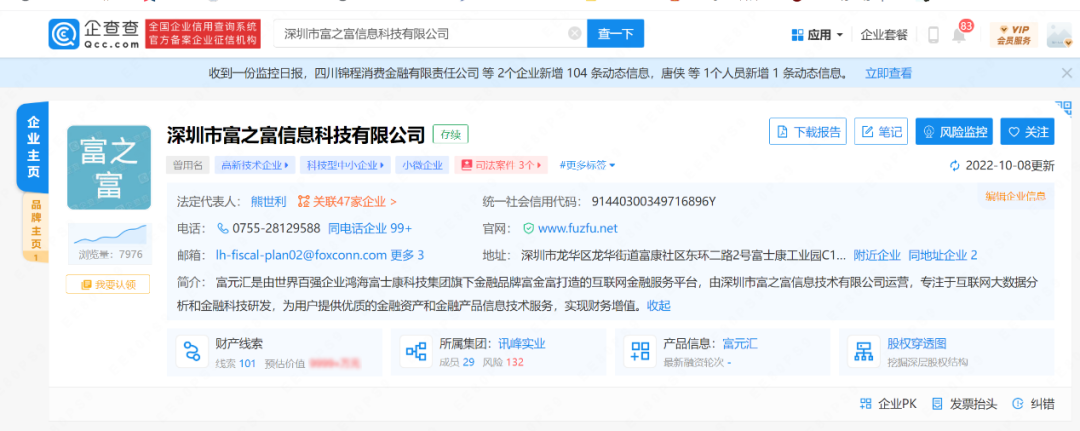Click the 股权穿透图 icon
This screenshot has width=1080, height=431.
pos(861,351)
